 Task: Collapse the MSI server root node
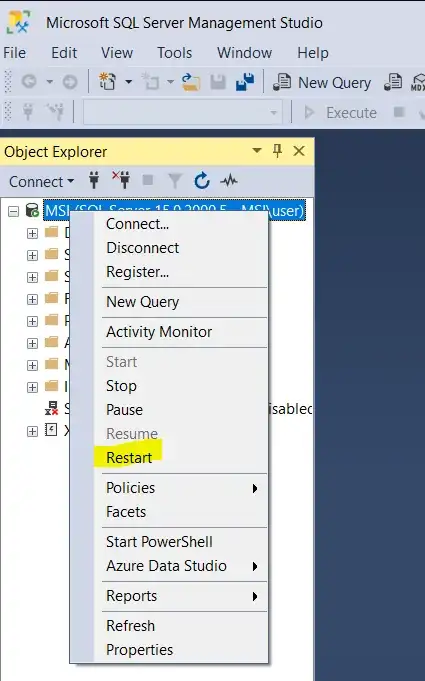click(x=13, y=212)
